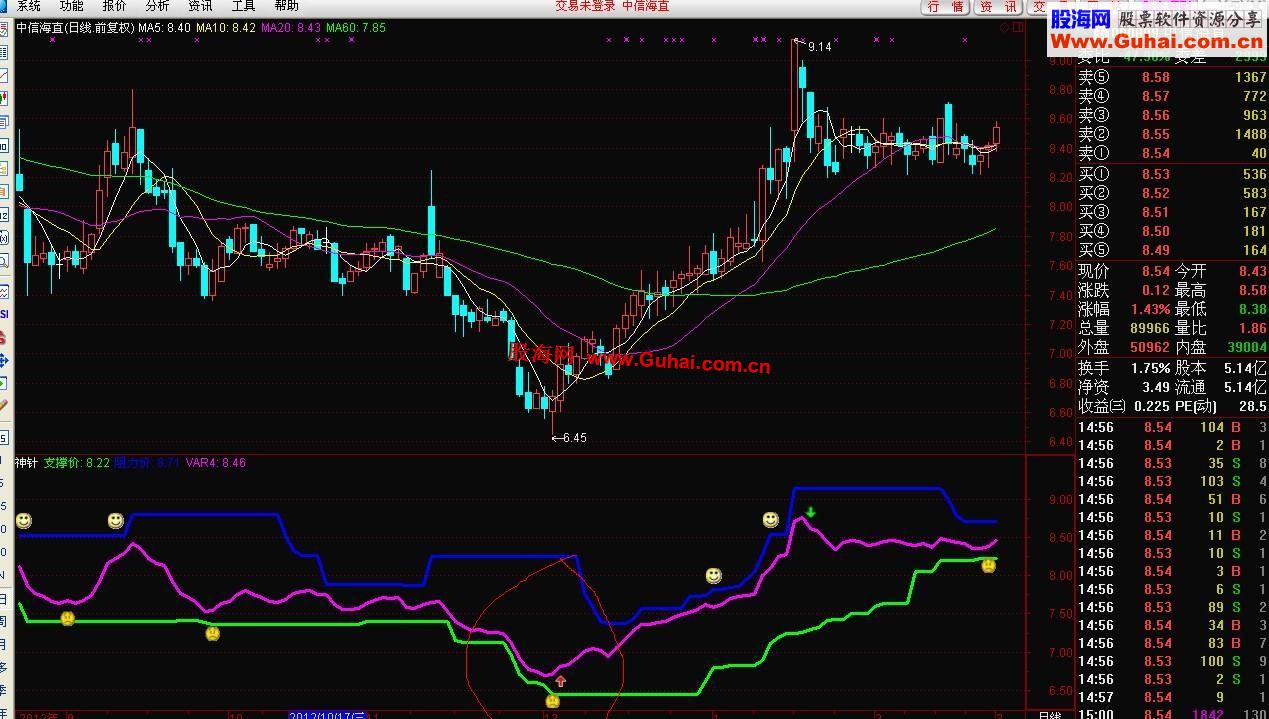Select the 买① 8.53 order row

coord(1173,174)
